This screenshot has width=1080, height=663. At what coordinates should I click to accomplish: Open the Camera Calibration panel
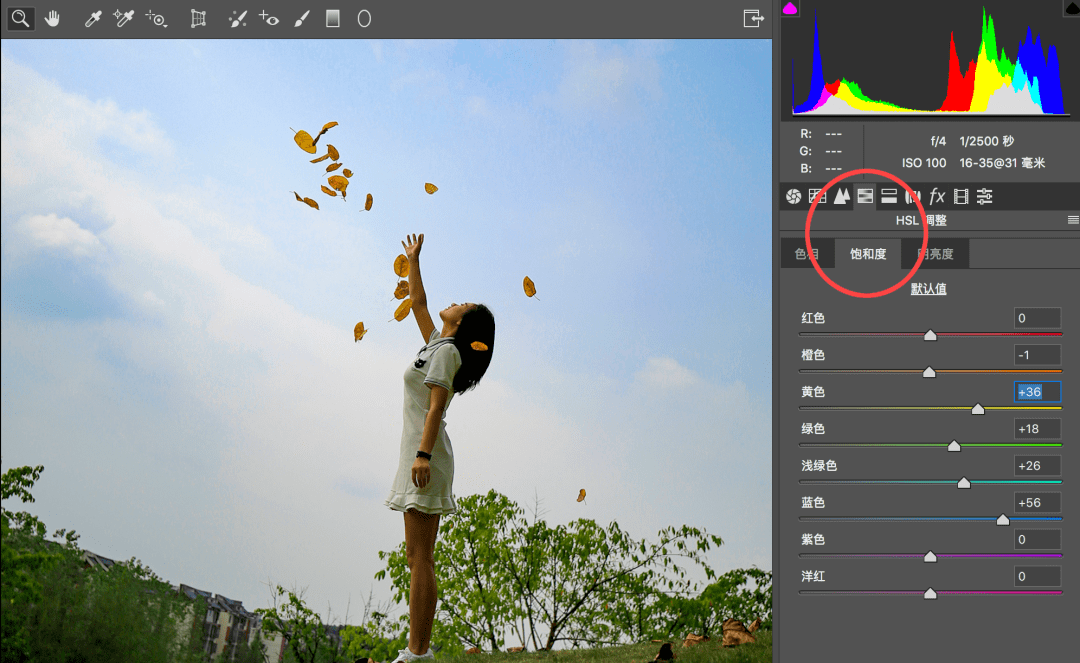pyautogui.click(x=961, y=197)
